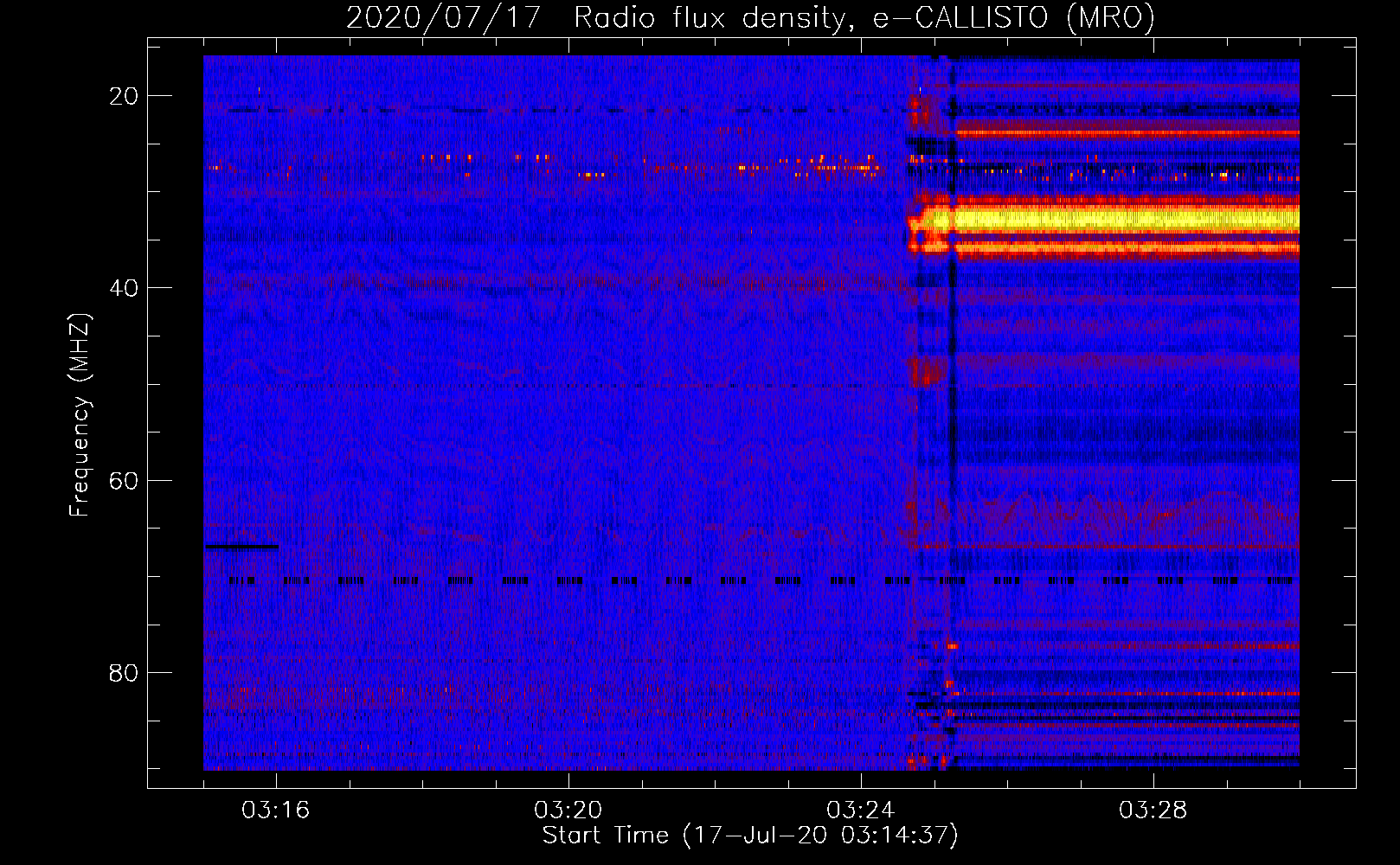Click the 03:16 time tick label
This screenshot has width=1400, height=865.
[x=276, y=811]
